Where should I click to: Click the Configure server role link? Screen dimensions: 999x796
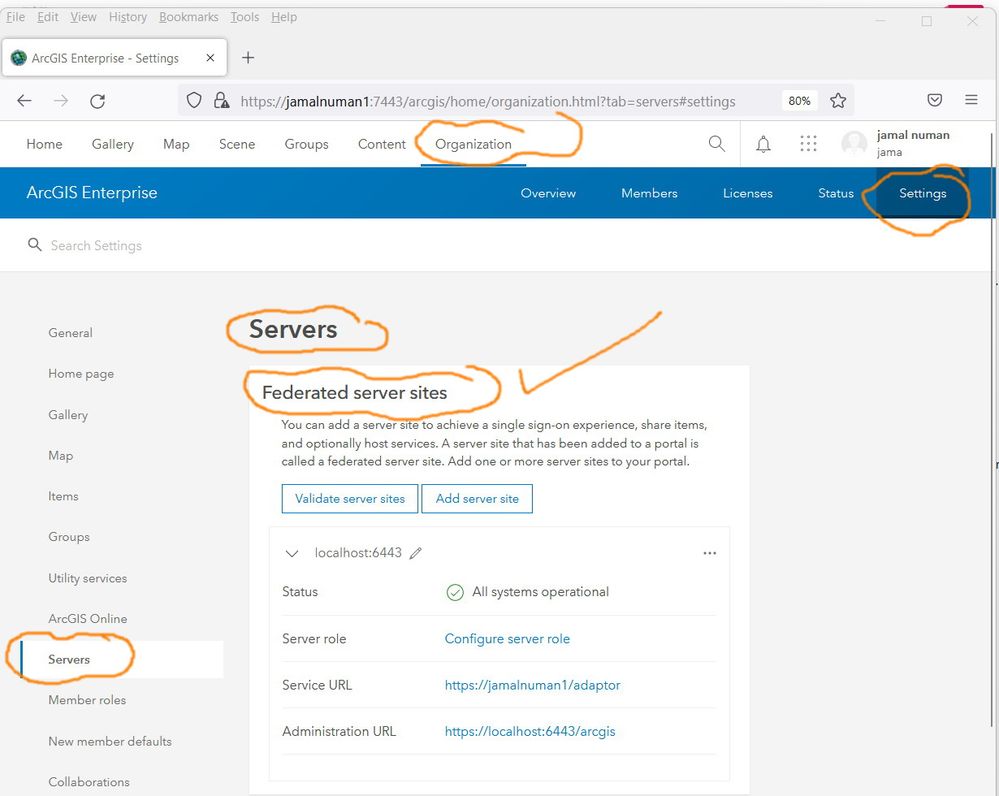pyautogui.click(x=507, y=639)
